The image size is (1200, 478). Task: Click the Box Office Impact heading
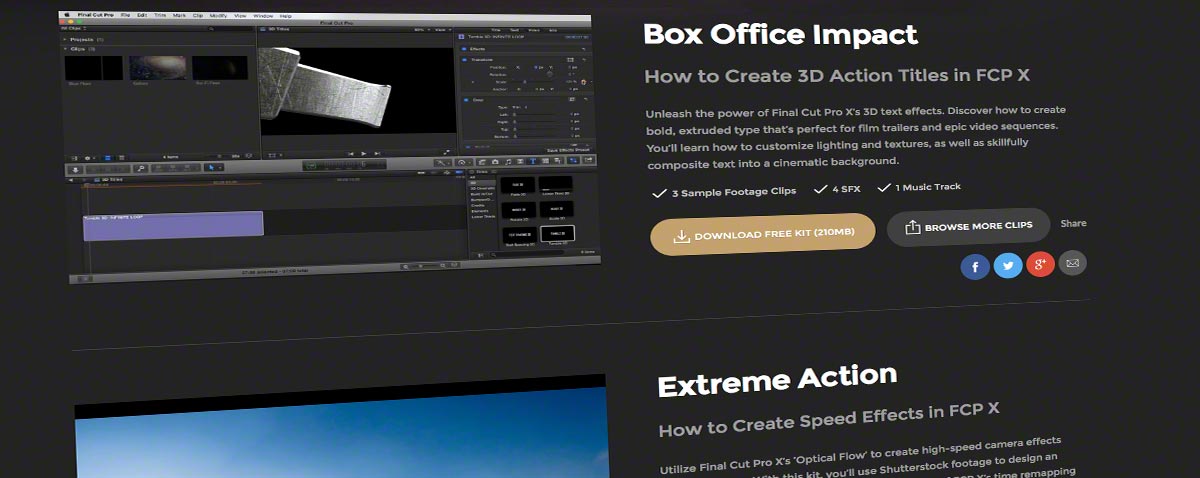tap(780, 34)
